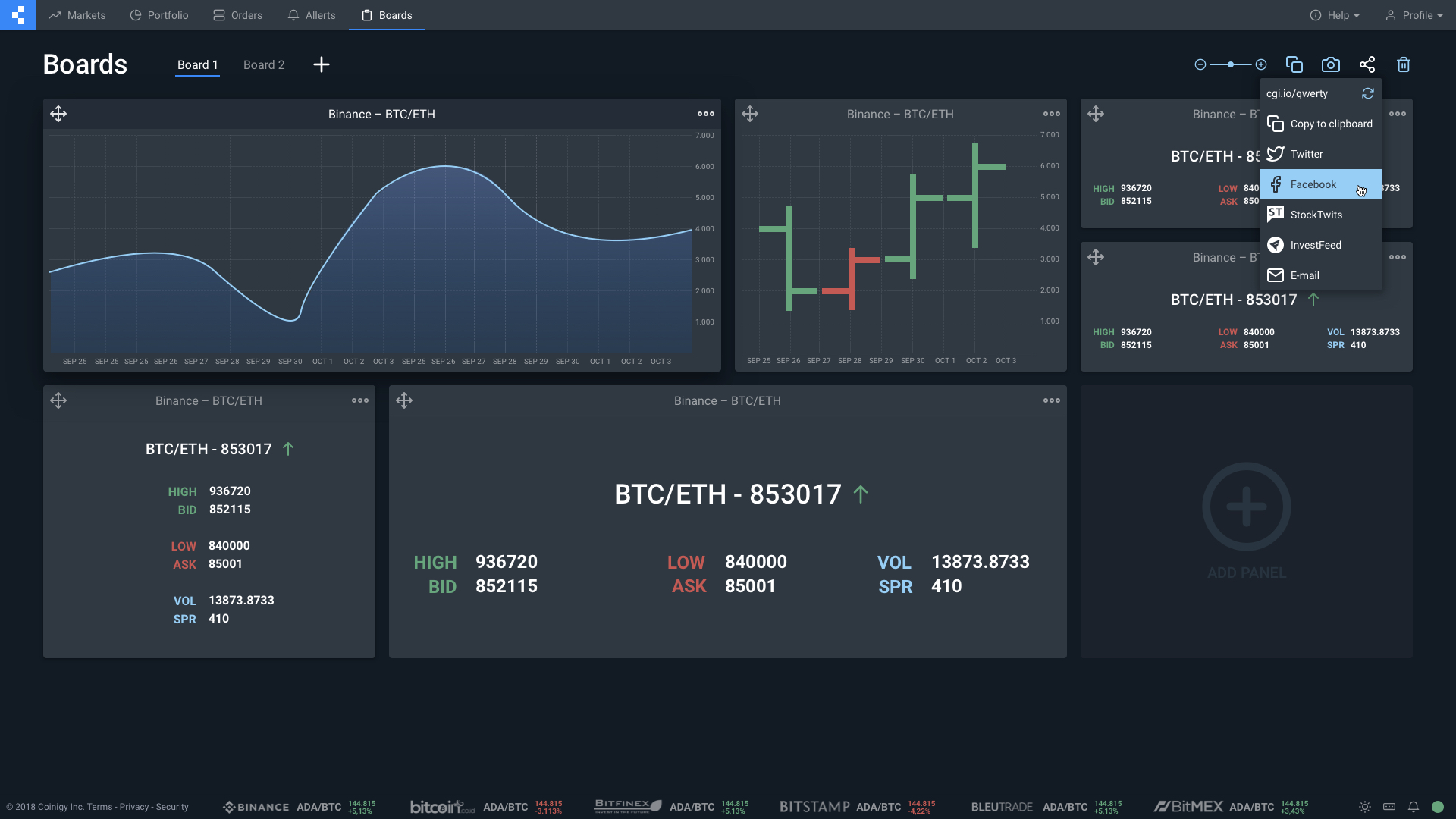Image resolution: width=1456 pixels, height=819 pixels.
Task: Open the Privacy link in footer
Action: point(133,807)
